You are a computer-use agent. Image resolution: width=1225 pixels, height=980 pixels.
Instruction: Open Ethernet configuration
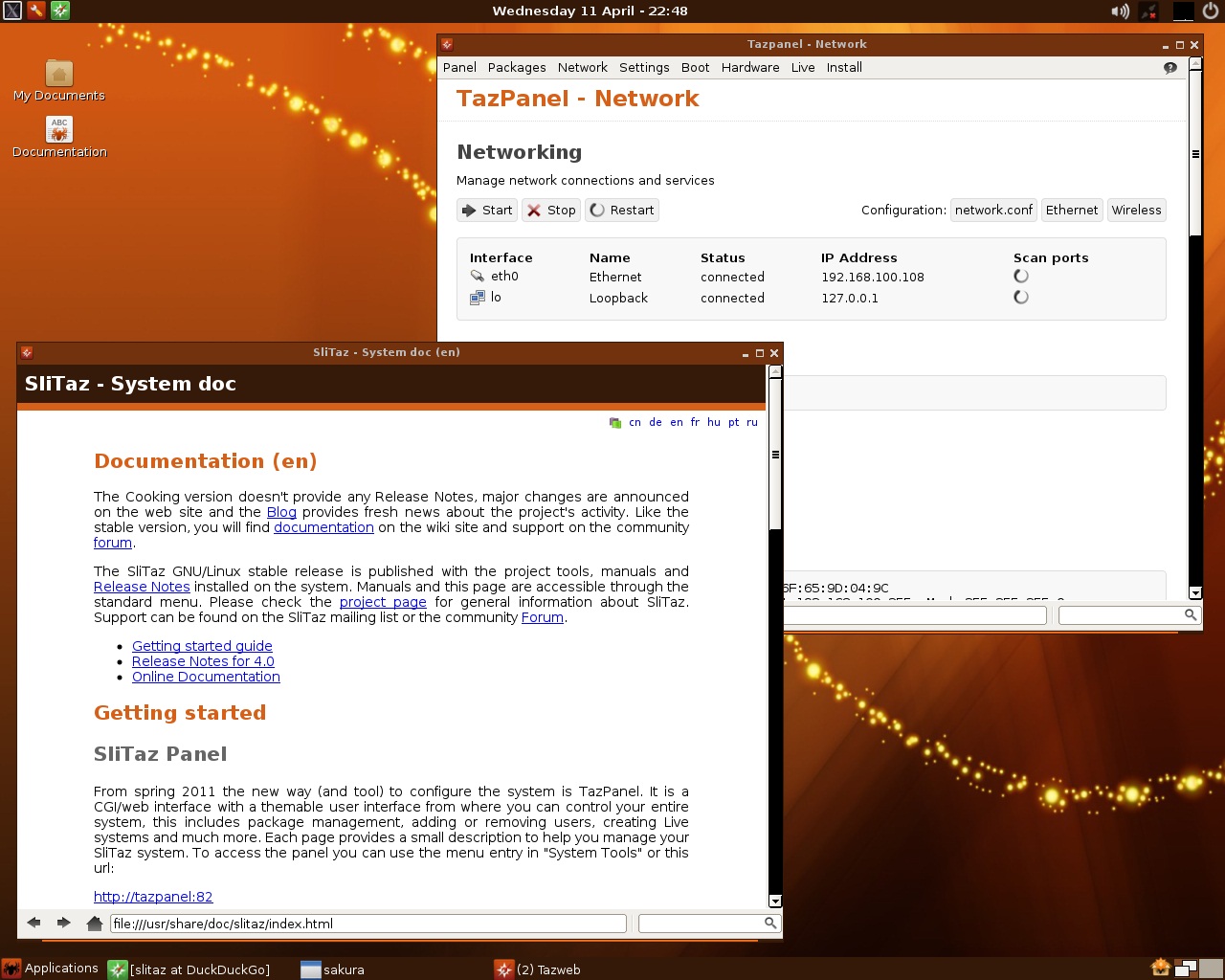[1072, 211]
